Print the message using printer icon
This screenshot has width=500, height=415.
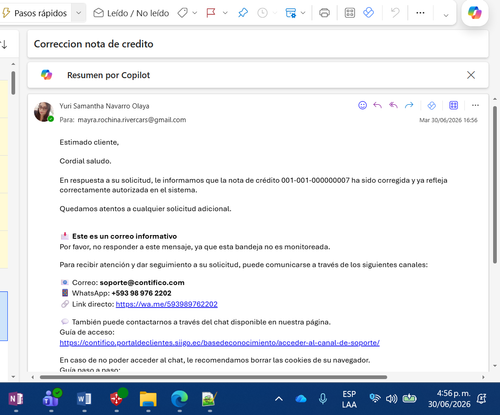[324, 13]
